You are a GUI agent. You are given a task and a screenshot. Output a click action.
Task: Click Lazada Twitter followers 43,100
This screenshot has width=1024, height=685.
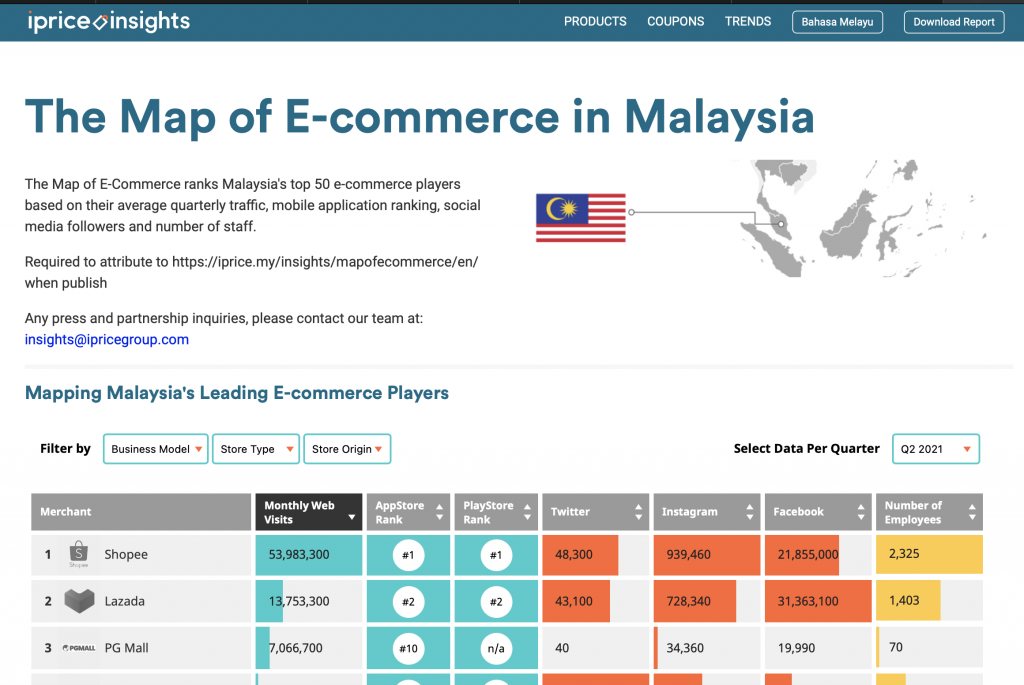pyautogui.click(x=574, y=601)
